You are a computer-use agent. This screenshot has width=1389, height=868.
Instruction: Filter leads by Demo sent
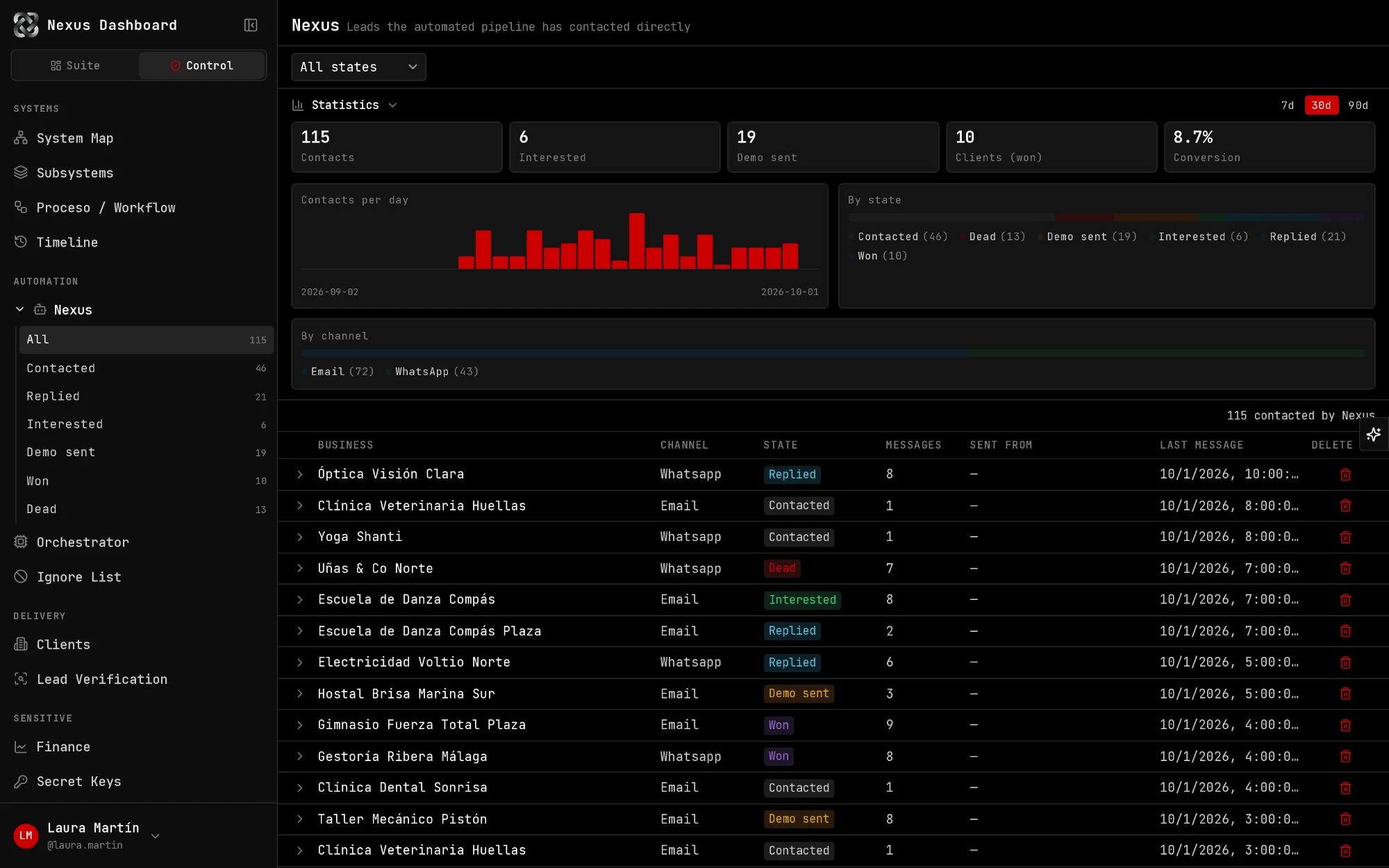147,452
